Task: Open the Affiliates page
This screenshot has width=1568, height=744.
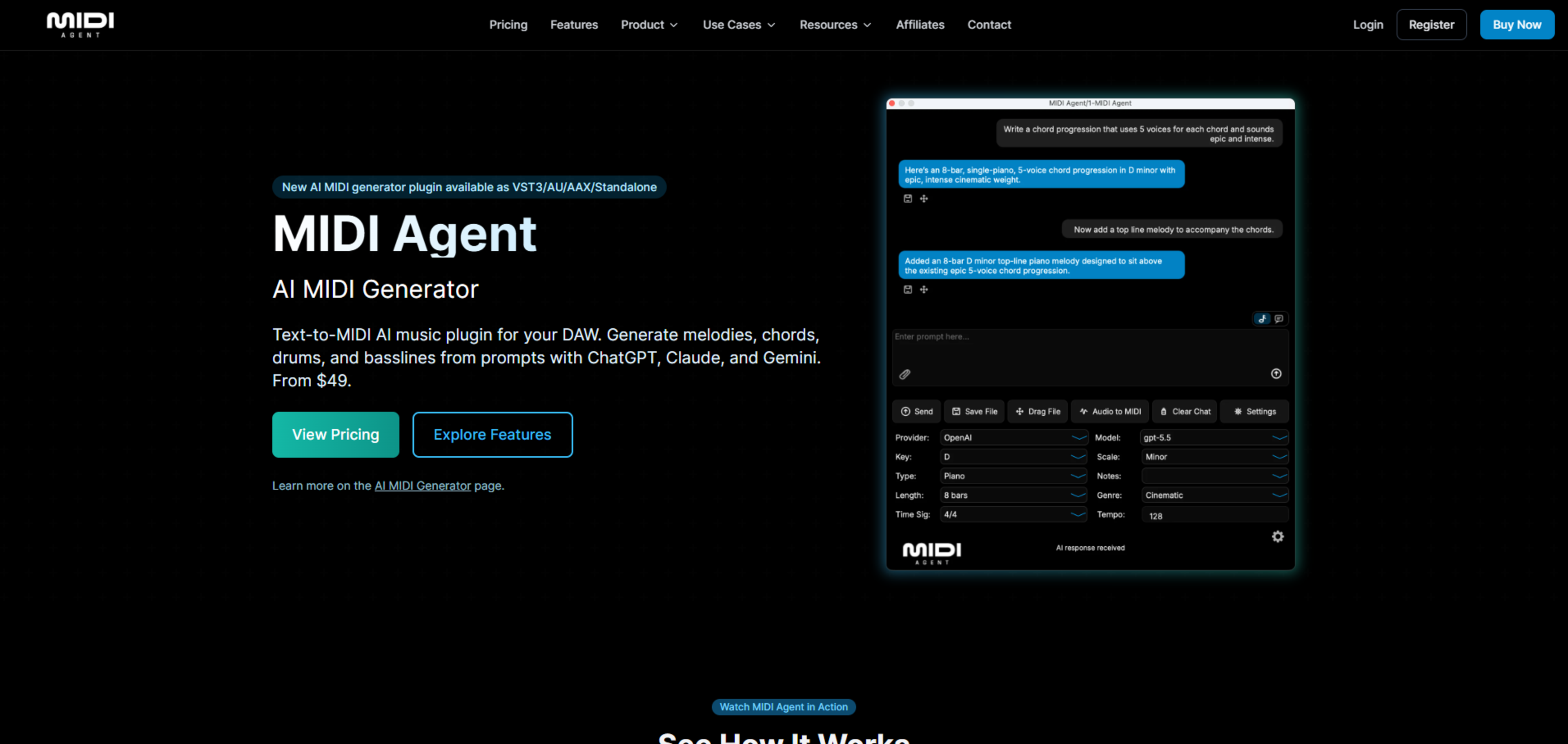Action: tap(920, 25)
